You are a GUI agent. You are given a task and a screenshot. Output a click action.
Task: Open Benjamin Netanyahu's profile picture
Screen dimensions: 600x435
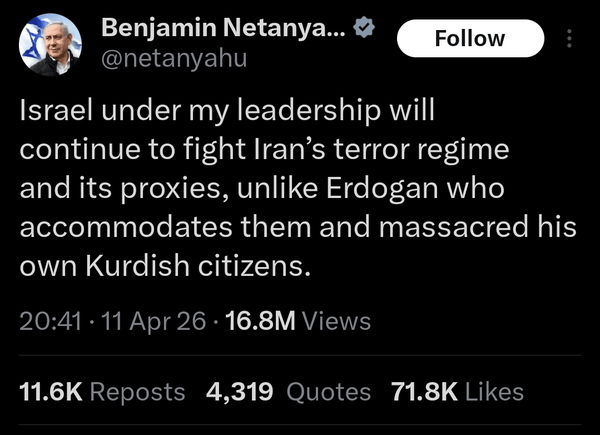coord(50,44)
